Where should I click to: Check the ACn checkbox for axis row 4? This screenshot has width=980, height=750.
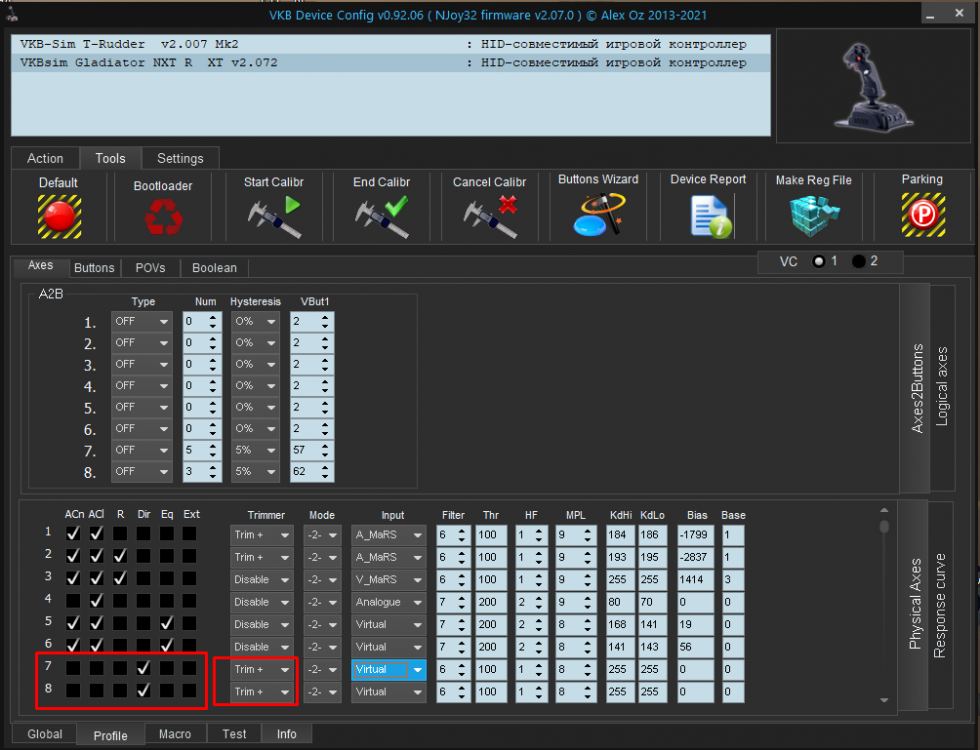[72, 602]
